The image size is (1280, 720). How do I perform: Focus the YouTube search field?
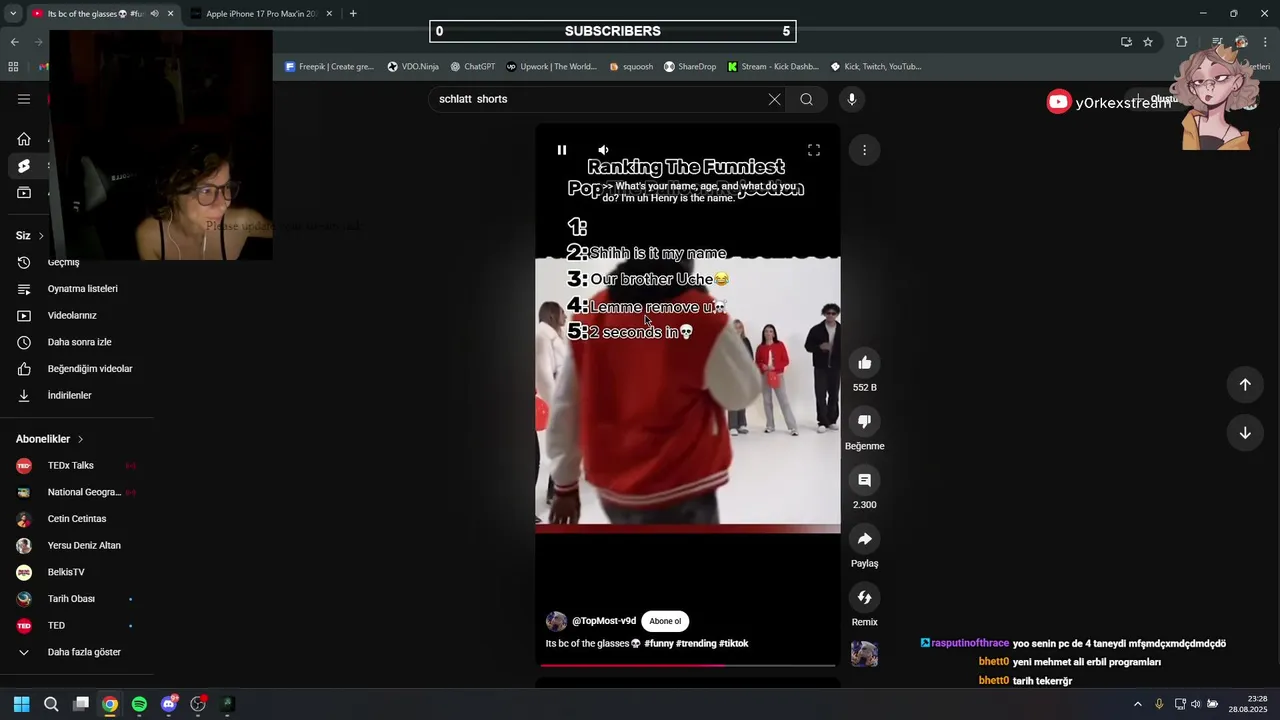600,99
